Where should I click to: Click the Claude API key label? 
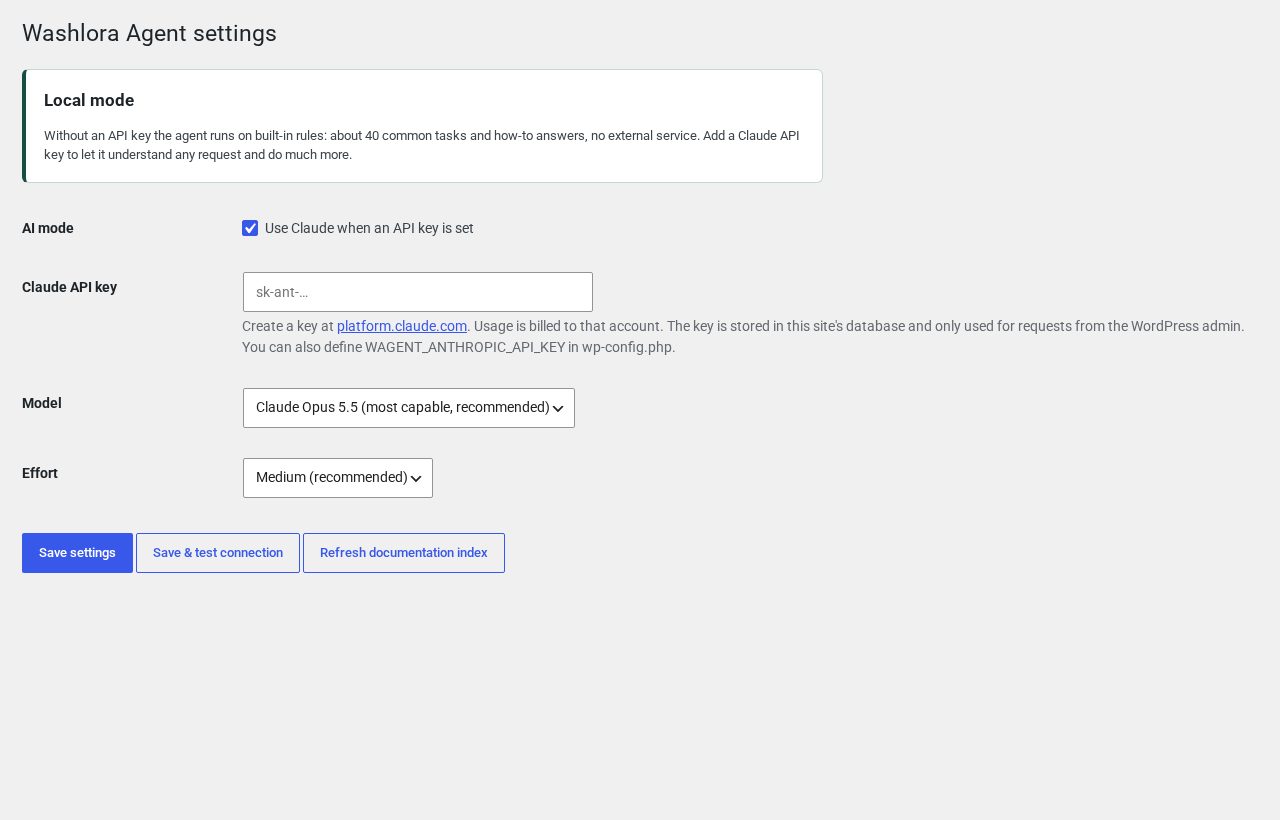(69, 287)
